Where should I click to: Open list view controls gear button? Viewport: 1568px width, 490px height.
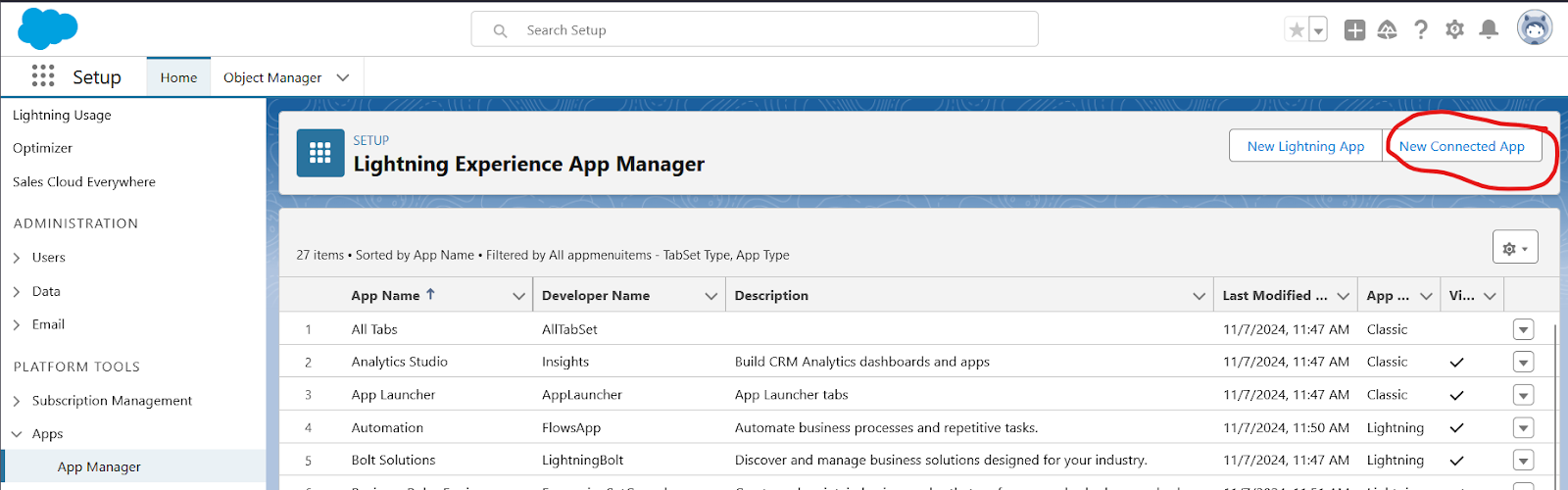[x=1515, y=247]
